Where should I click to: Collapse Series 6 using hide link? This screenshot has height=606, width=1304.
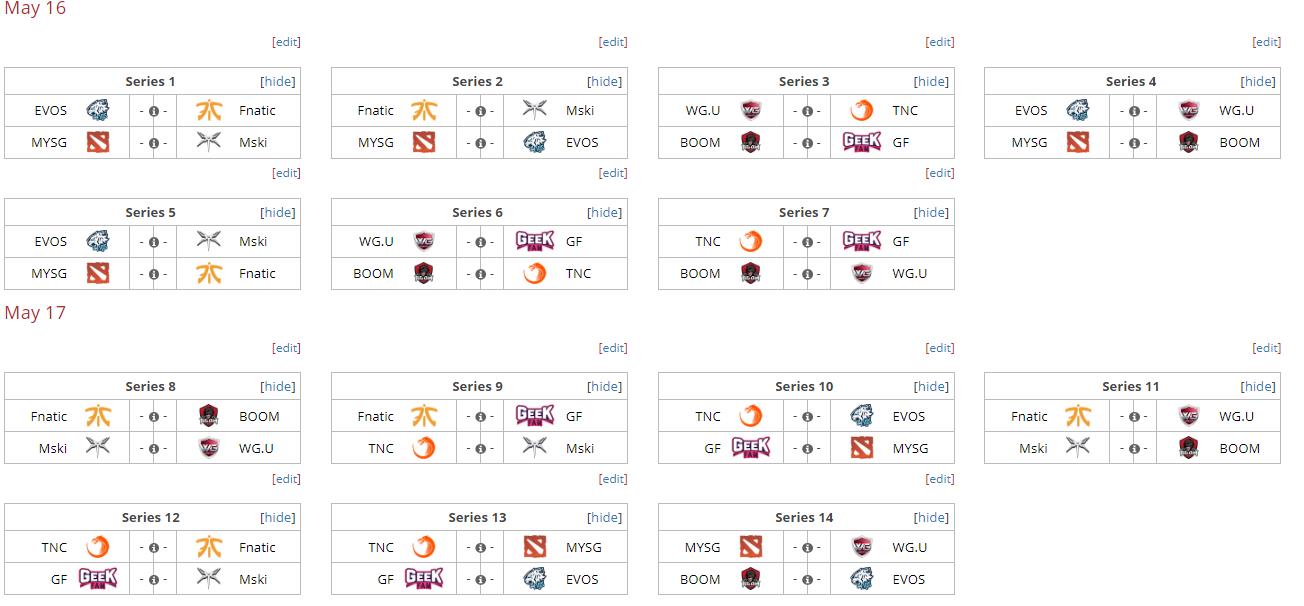(x=604, y=213)
